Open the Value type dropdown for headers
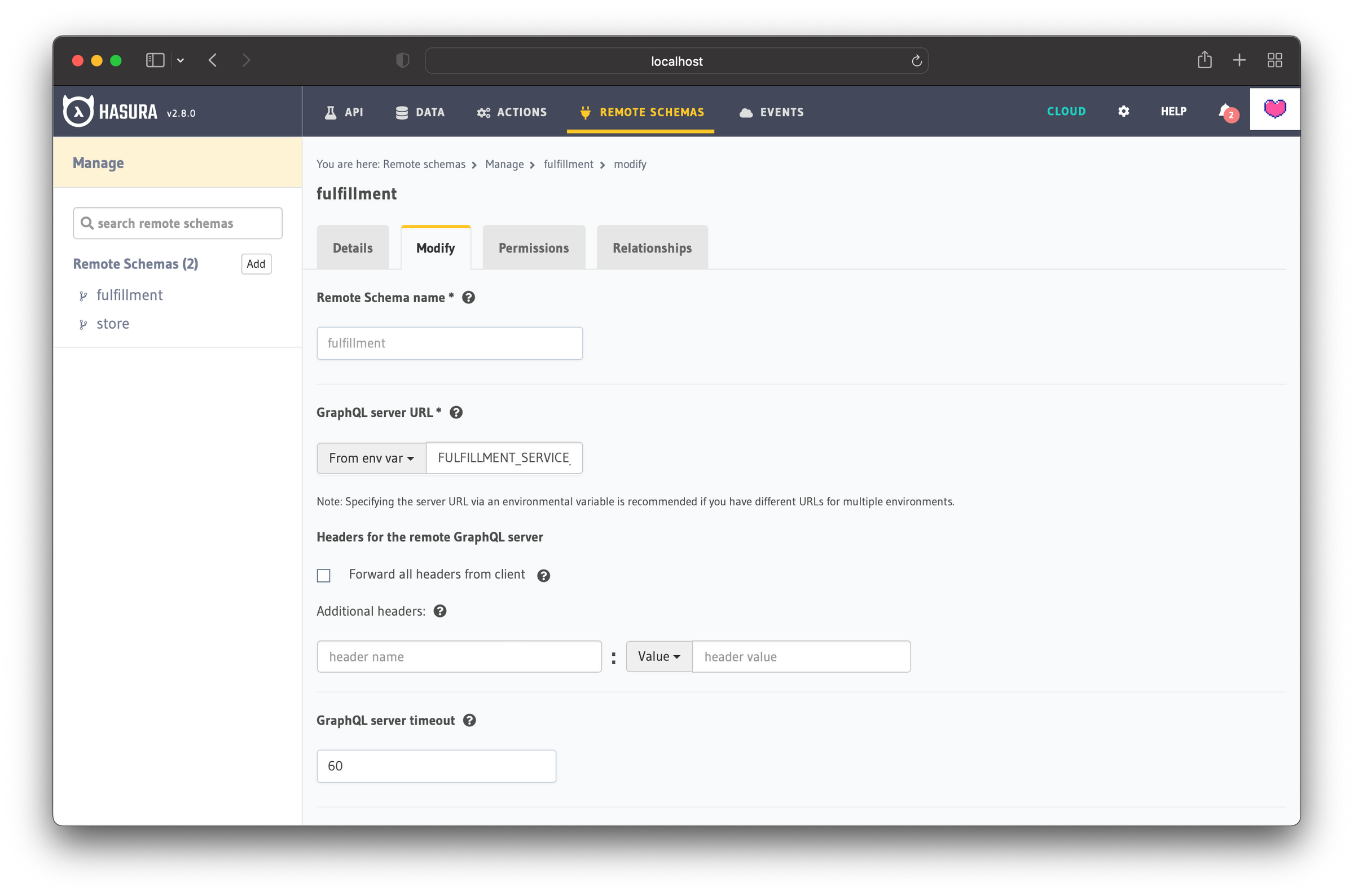1354x896 pixels. coord(658,656)
